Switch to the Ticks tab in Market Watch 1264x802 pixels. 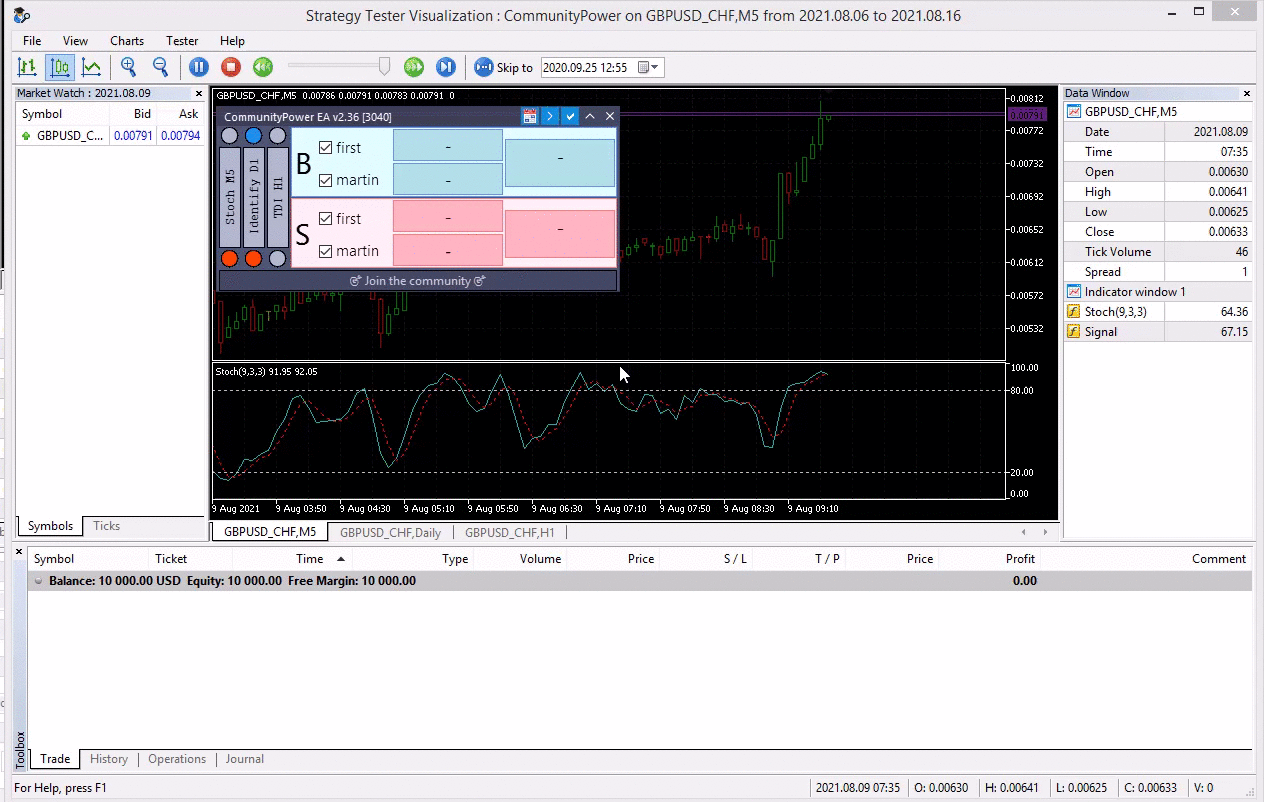click(106, 526)
